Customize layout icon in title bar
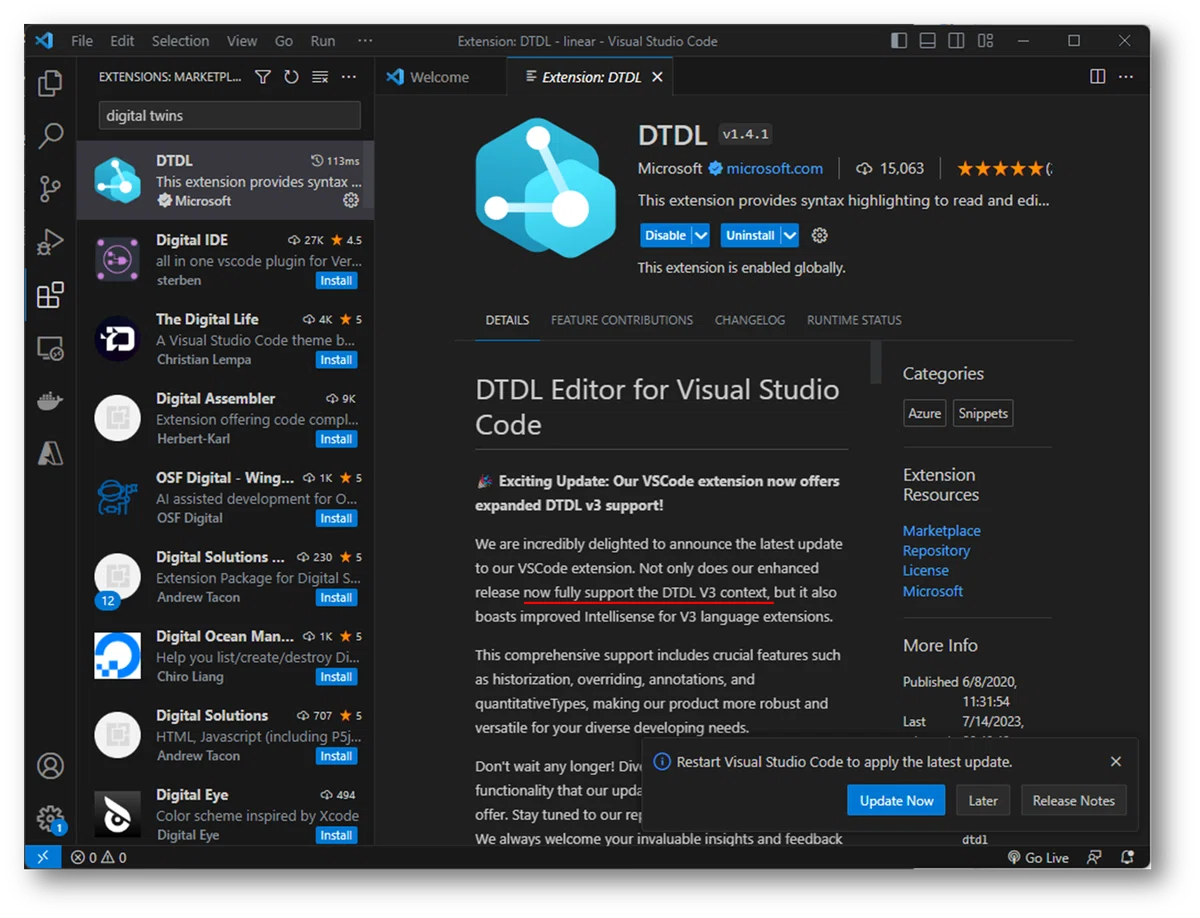1200x918 pixels. tap(986, 41)
